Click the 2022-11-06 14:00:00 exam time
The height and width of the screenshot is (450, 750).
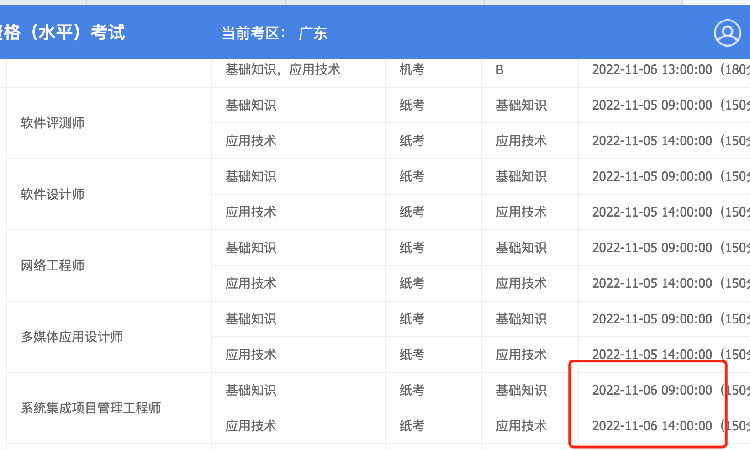[x=651, y=426]
